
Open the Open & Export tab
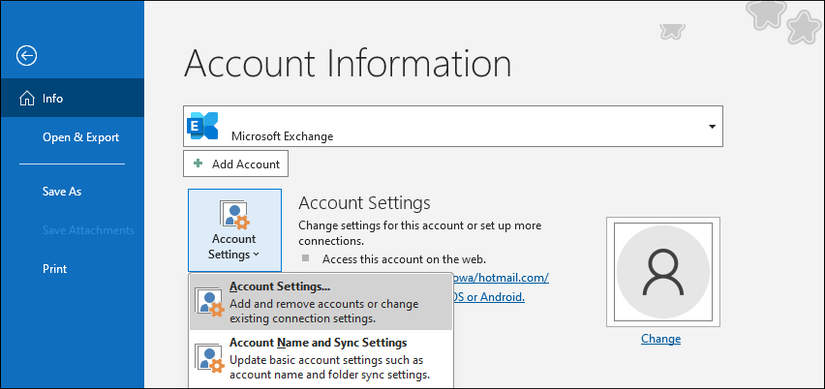pyautogui.click(x=72, y=137)
